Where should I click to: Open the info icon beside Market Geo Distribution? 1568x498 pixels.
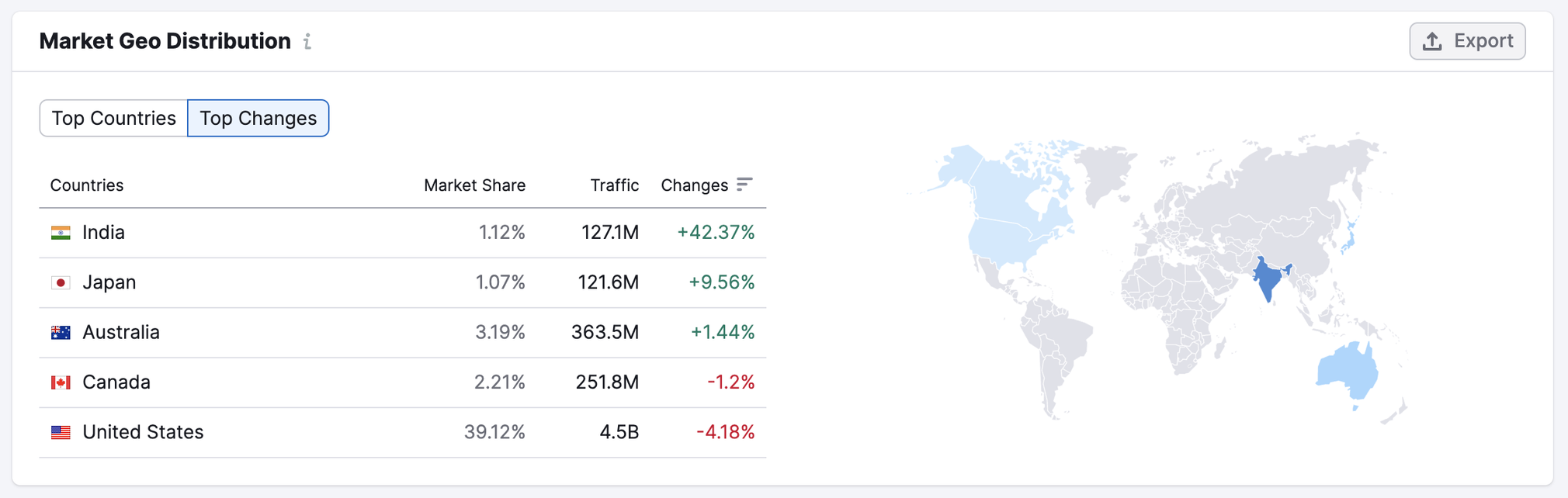click(x=307, y=42)
